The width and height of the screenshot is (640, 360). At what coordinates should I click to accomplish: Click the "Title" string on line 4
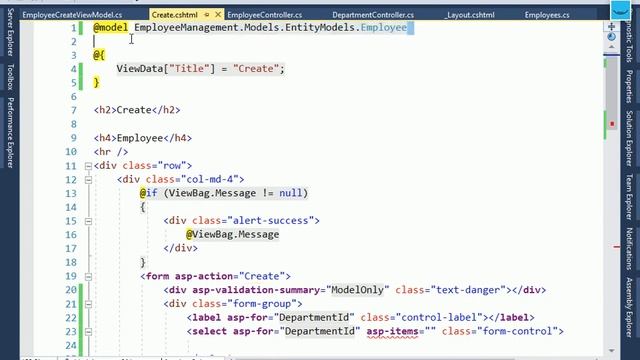pos(189,69)
